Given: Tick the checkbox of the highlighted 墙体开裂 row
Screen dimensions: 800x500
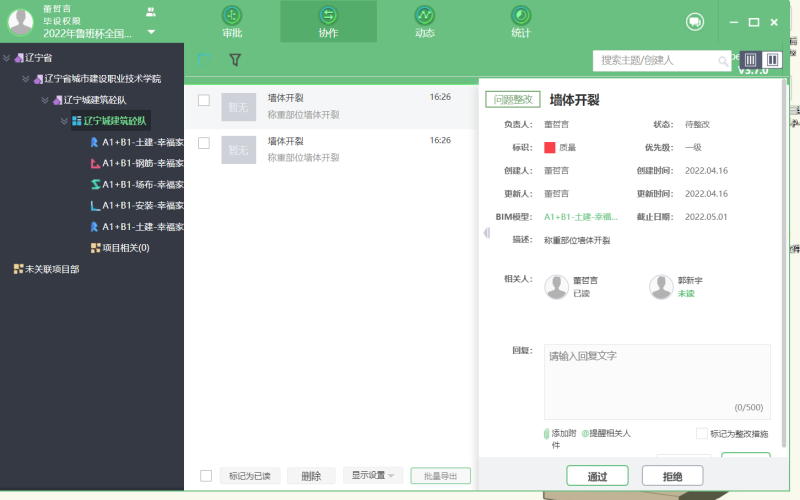Looking at the screenshot, I should [204, 100].
